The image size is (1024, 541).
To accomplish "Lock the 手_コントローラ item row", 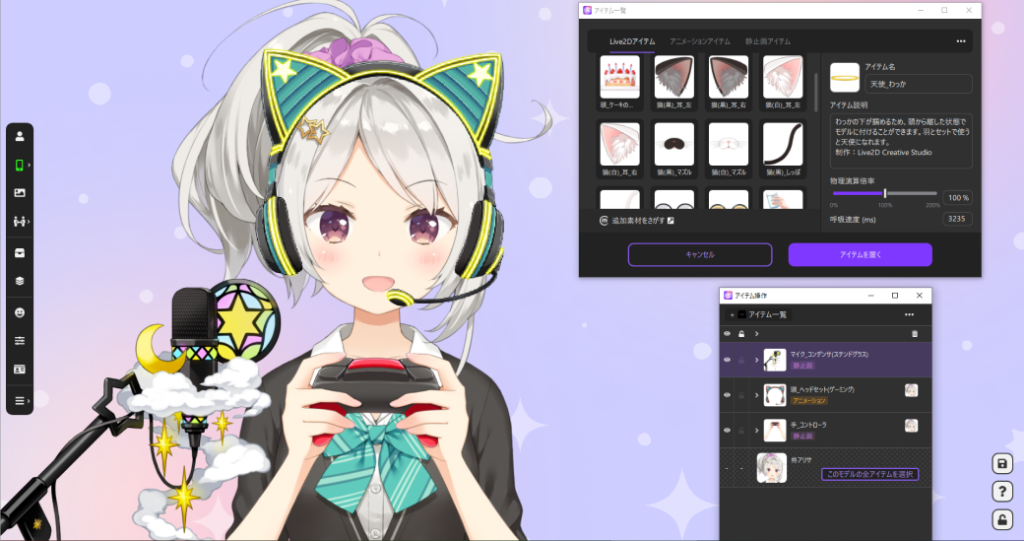I will 741,431.
